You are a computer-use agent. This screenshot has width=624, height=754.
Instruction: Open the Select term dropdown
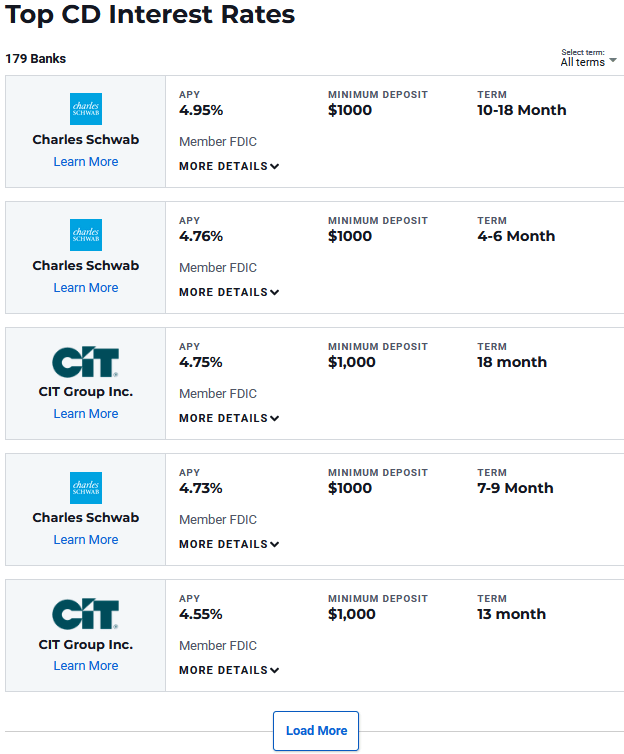pos(588,62)
